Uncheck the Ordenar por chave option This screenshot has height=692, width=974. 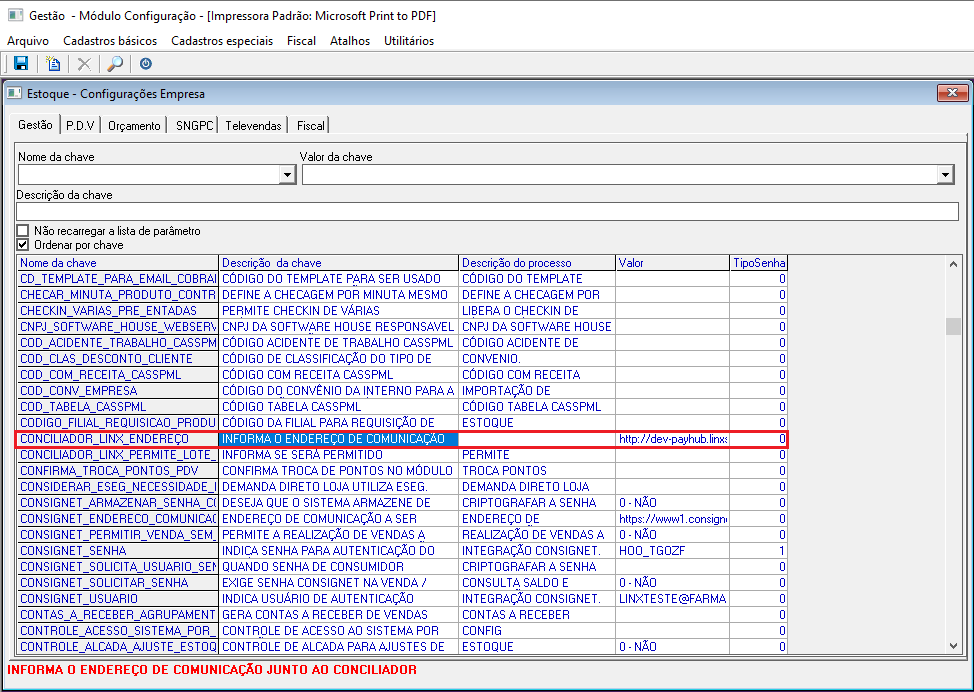(23, 245)
